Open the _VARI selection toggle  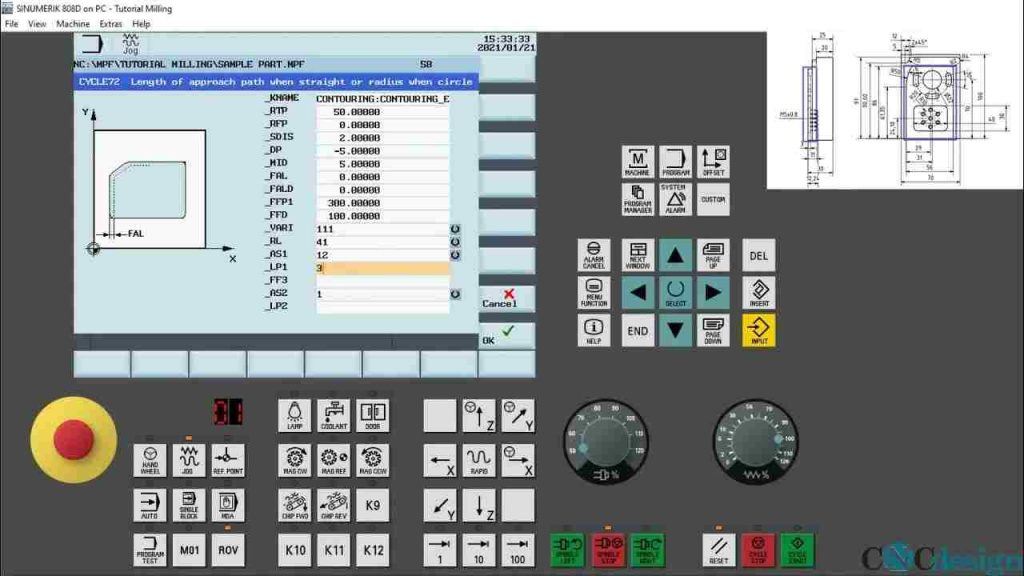pos(455,229)
